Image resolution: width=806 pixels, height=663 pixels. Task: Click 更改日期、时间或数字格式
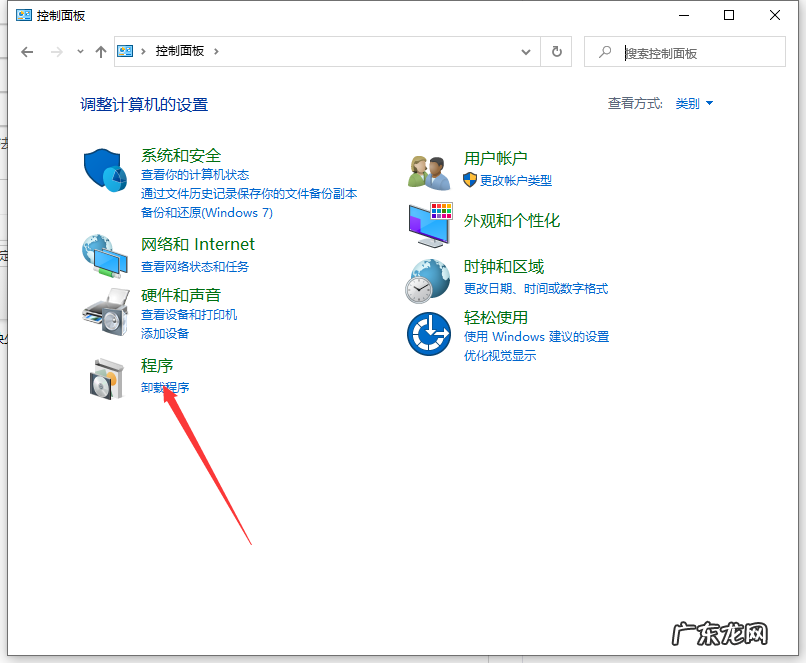coord(539,290)
